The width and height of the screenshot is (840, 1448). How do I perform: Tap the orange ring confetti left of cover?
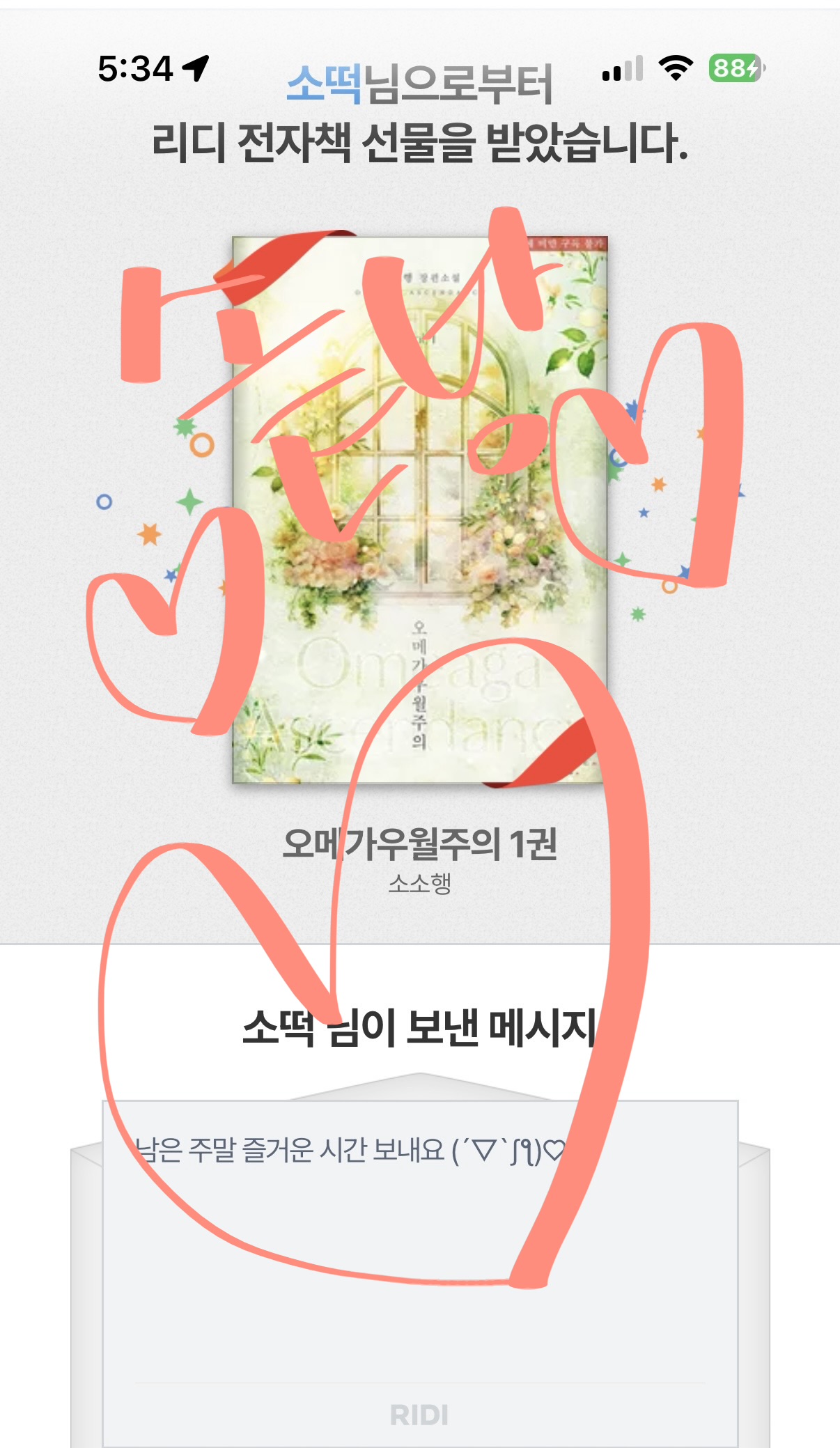[x=202, y=445]
